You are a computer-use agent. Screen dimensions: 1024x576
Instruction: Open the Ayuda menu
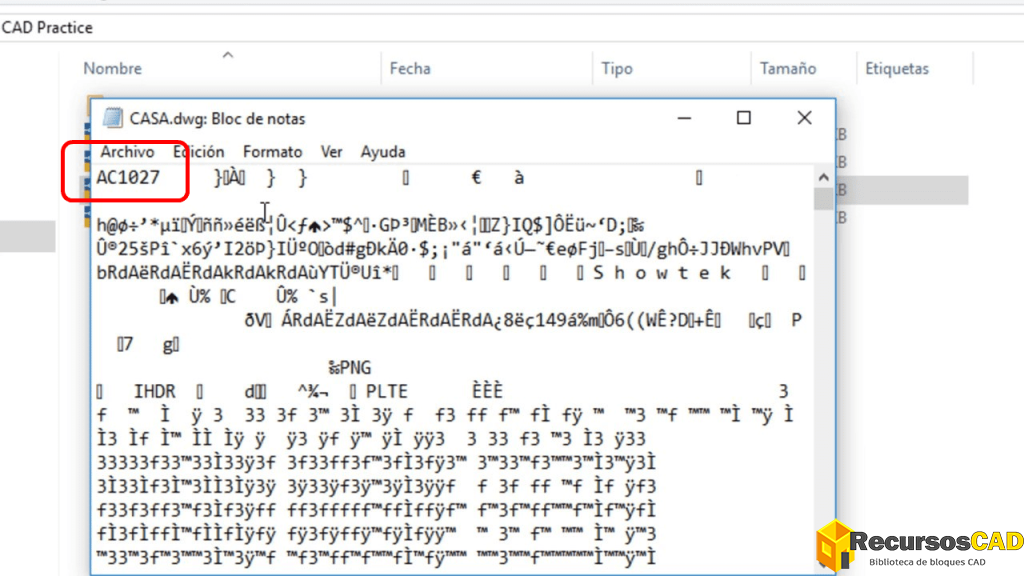[383, 152]
